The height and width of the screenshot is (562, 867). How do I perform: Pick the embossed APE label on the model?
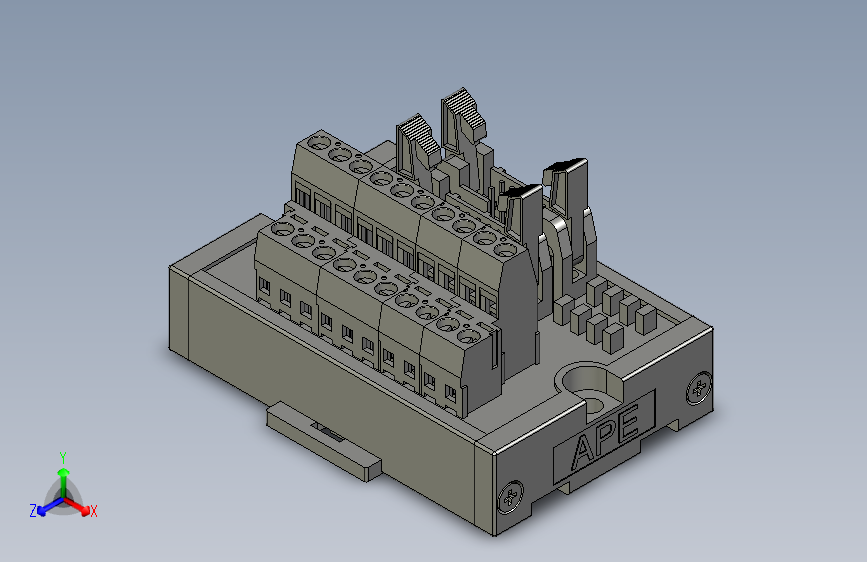(x=604, y=436)
